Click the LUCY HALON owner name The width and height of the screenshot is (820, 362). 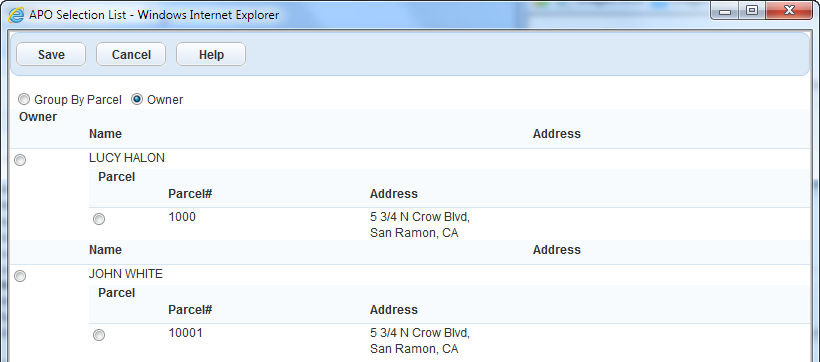pos(127,158)
